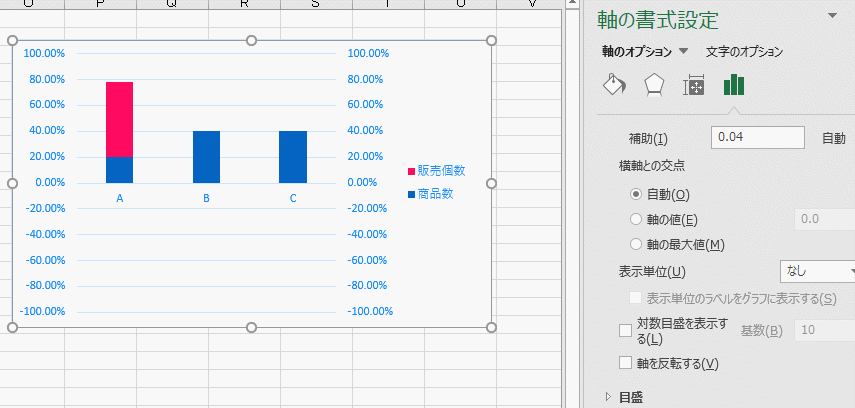Select the Axis Options bar chart icon

(x=734, y=85)
